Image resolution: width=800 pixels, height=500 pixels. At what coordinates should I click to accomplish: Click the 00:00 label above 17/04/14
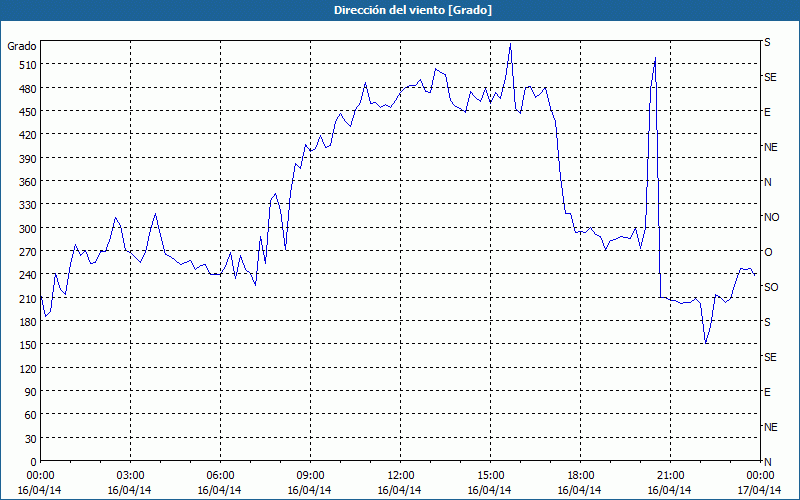pyautogui.click(x=760, y=476)
